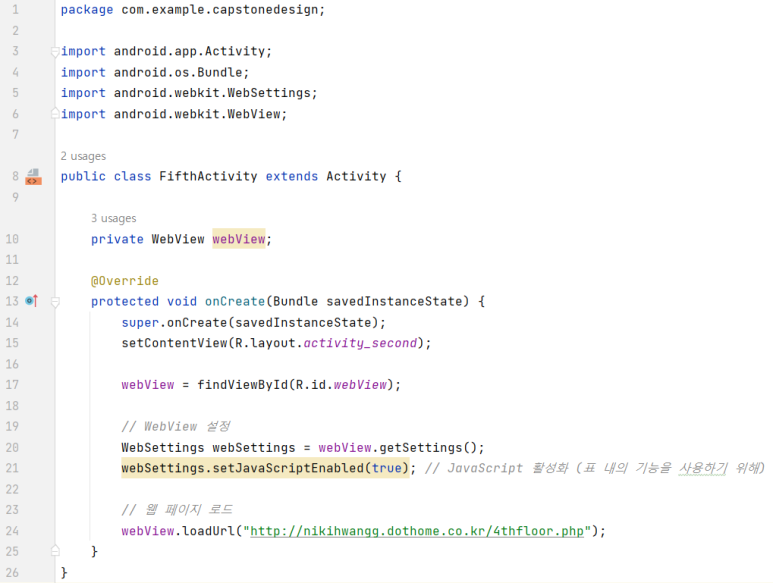Click the onCreate method name on line 13
The width and height of the screenshot is (773, 583).
point(235,302)
